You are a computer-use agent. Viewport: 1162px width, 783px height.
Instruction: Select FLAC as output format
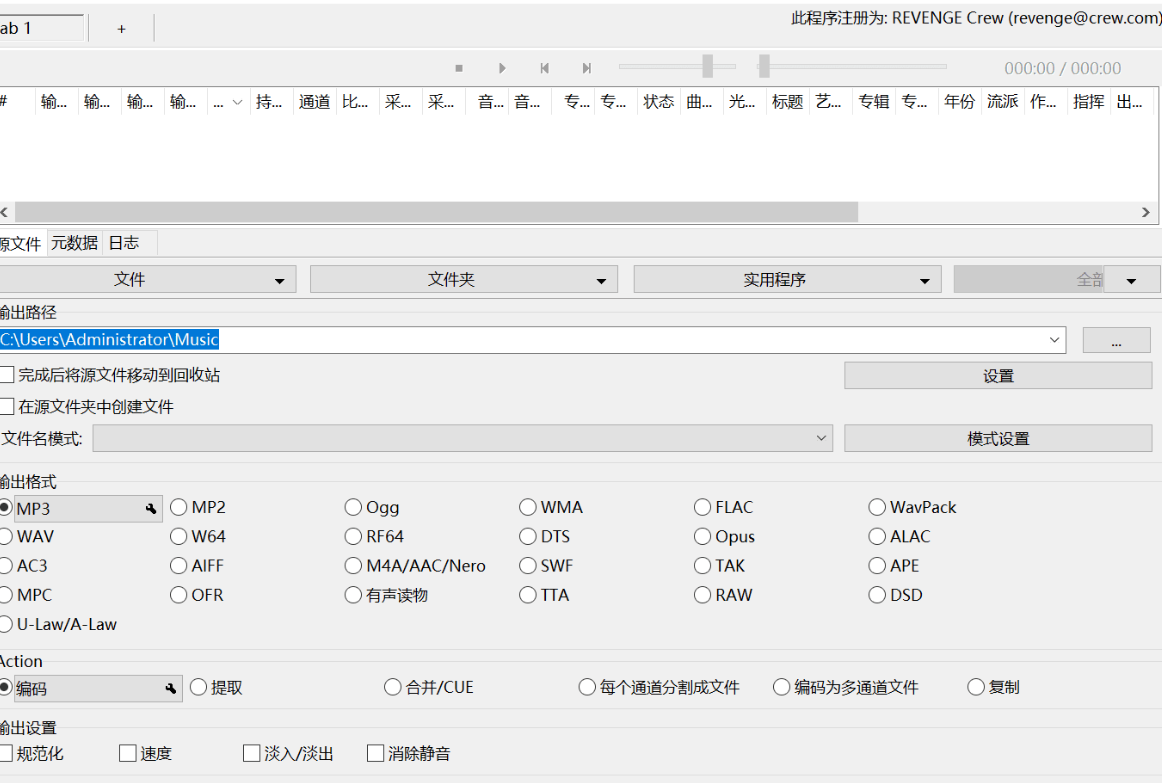click(x=704, y=507)
